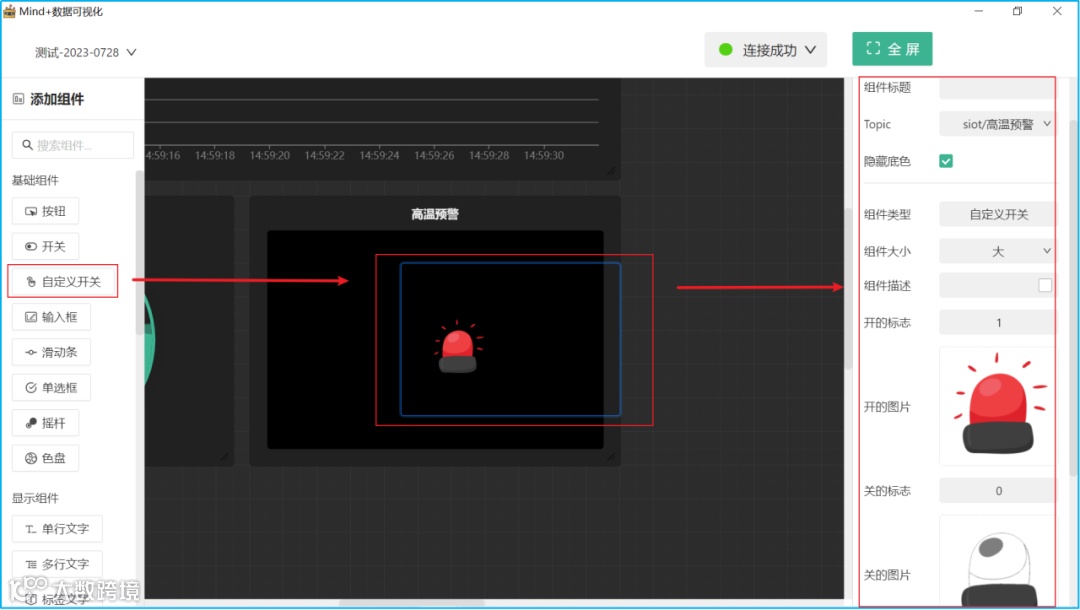Click the 添加组件 panel icon
This screenshot has height=610, width=1080.
click(19, 99)
